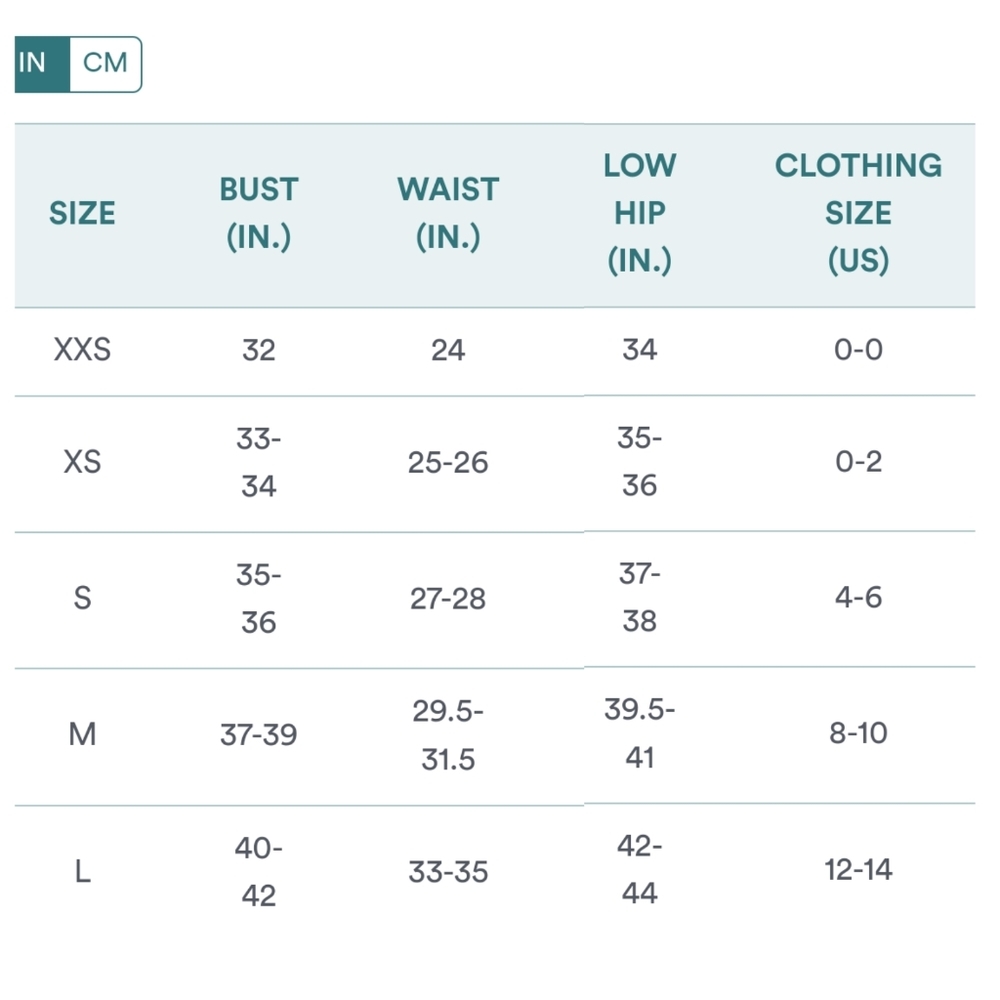1000x1000 pixels.
Task: Click the WAIST (IN.) column header
Action: click(448, 213)
